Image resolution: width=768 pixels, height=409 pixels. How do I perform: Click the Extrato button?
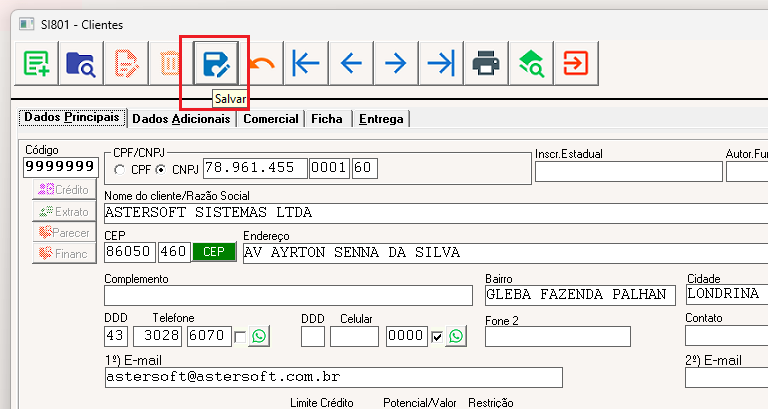pyautogui.click(x=64, y=212)
